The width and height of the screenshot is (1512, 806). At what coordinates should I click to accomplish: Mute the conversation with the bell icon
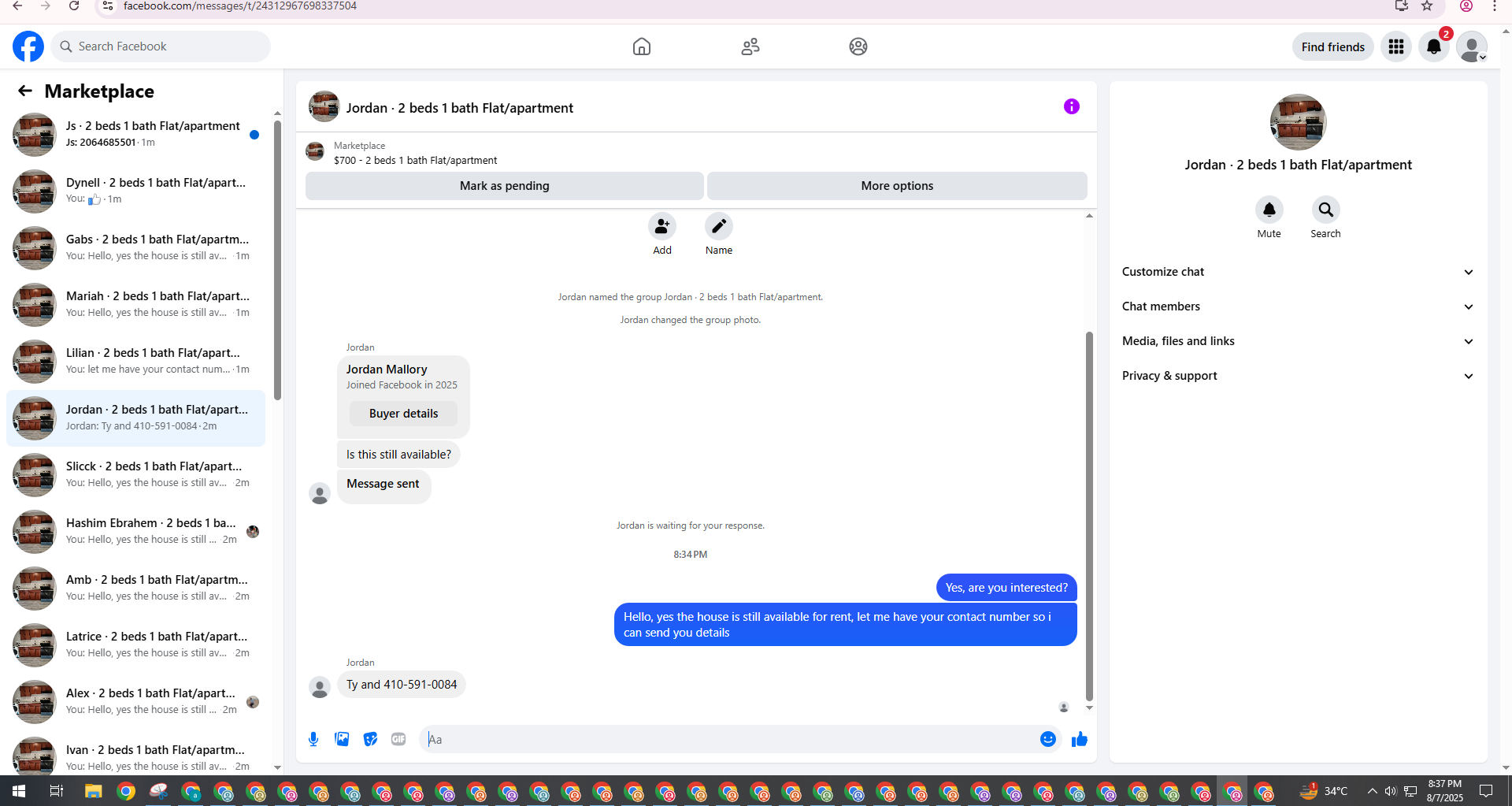pyautogui.click(x=1269, y=210)
